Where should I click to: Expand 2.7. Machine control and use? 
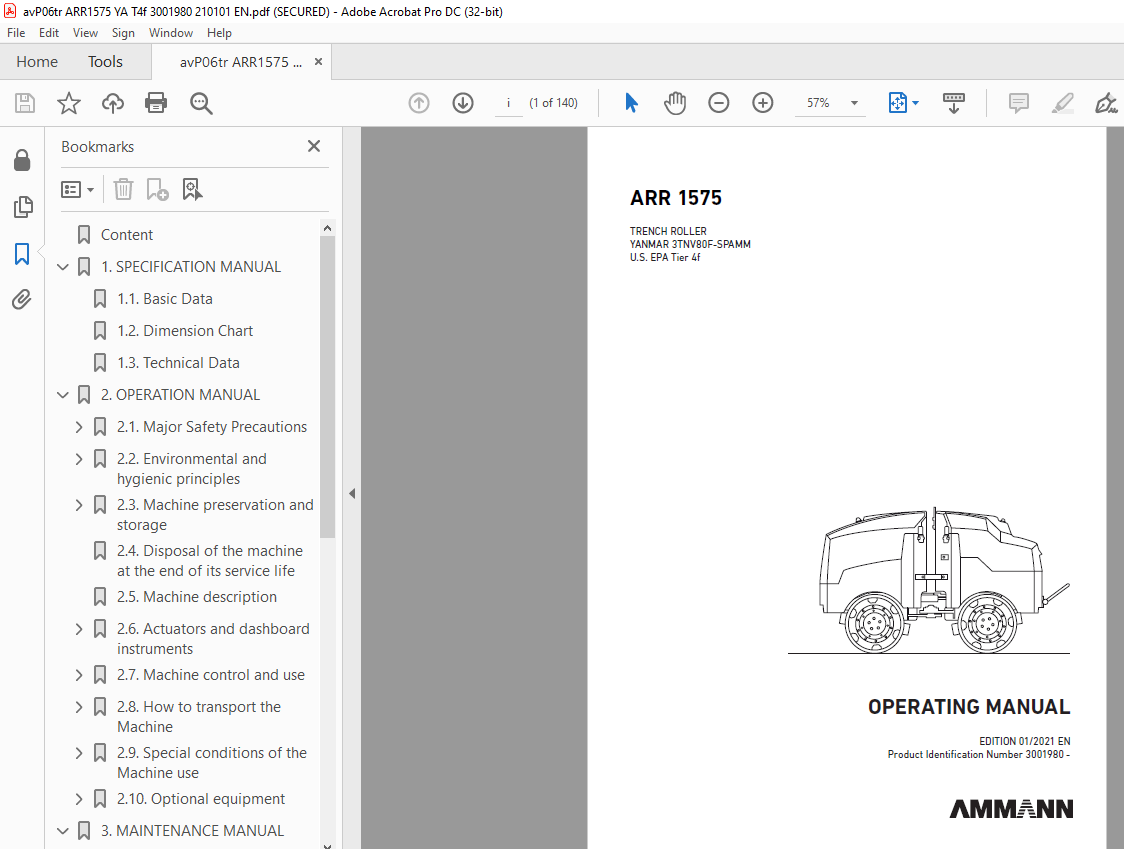pyautogui.click(x=79, y=675)
